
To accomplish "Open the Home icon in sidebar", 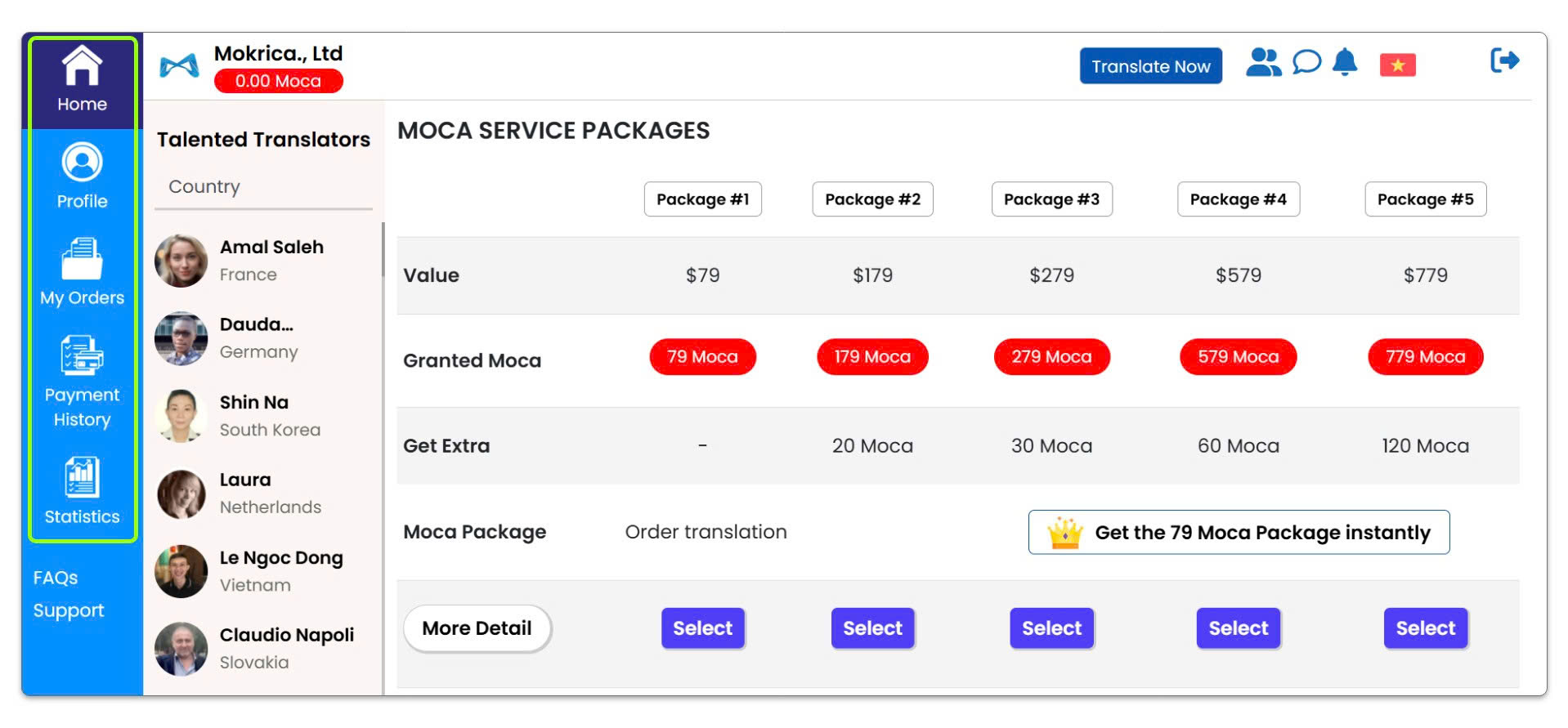I will 82,66.
